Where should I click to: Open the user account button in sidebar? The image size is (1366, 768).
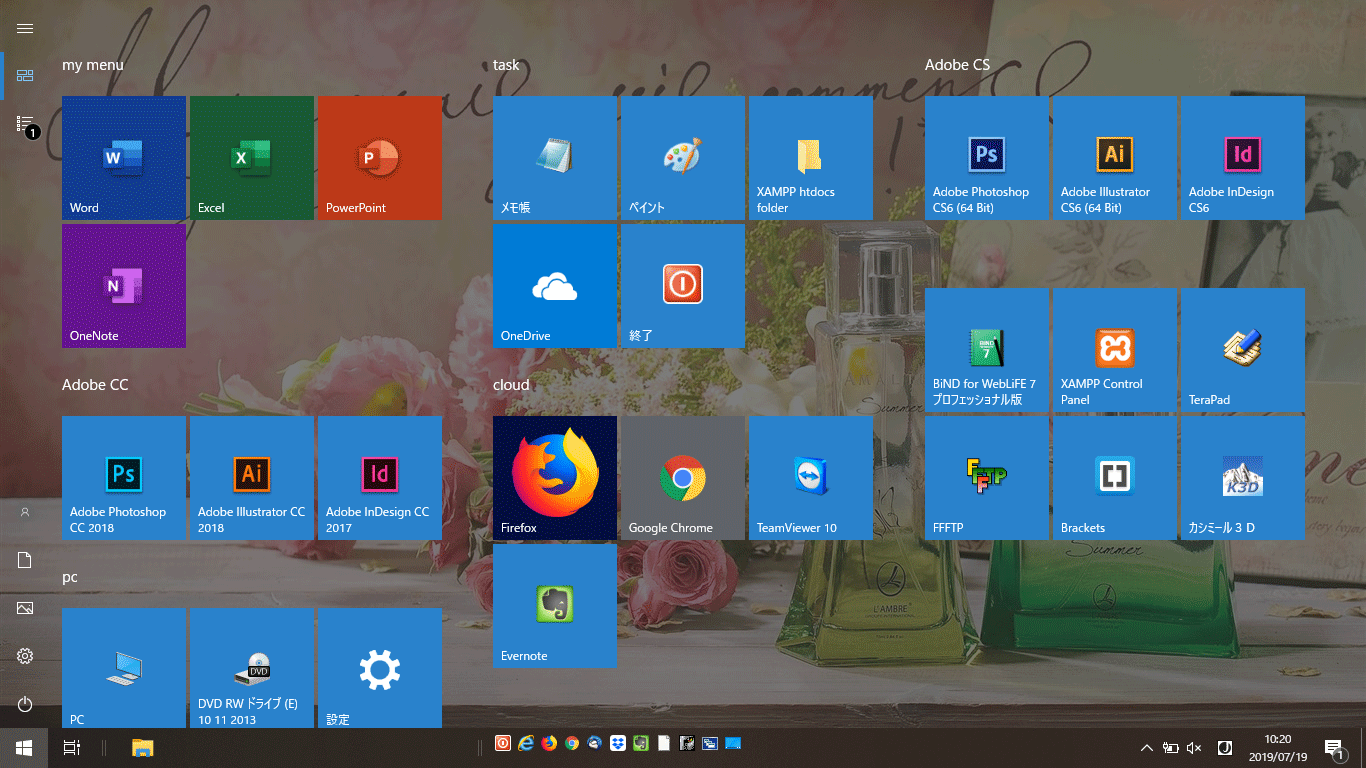pos(25,512)
